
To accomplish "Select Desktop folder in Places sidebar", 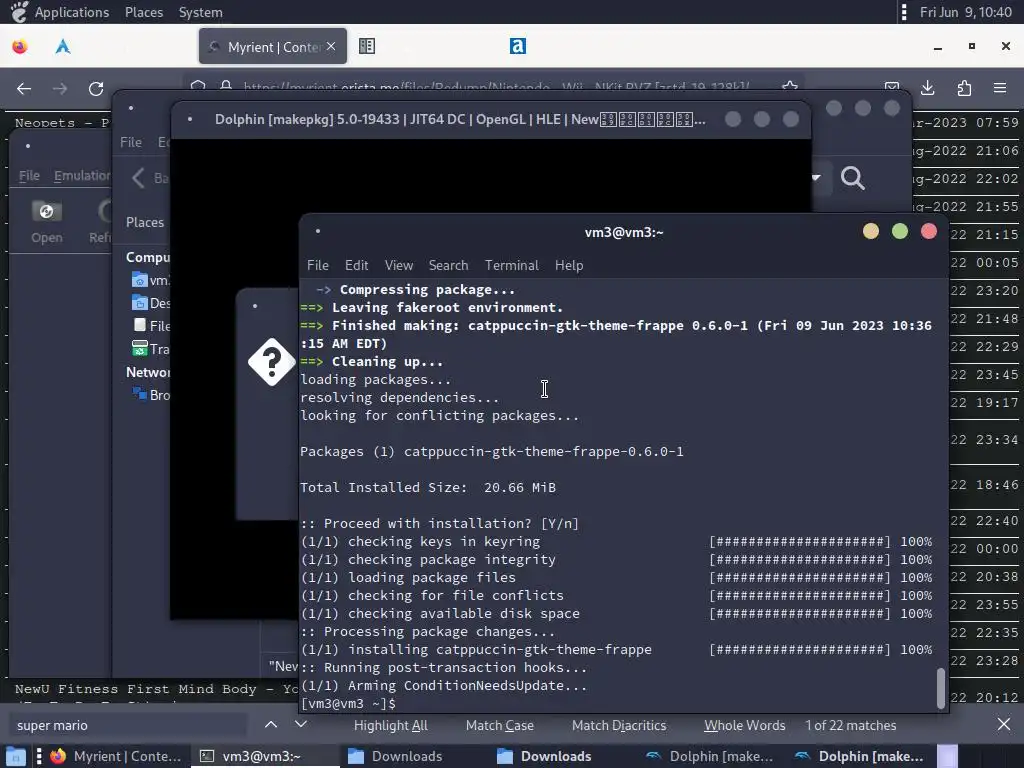I will coord(151,303).
